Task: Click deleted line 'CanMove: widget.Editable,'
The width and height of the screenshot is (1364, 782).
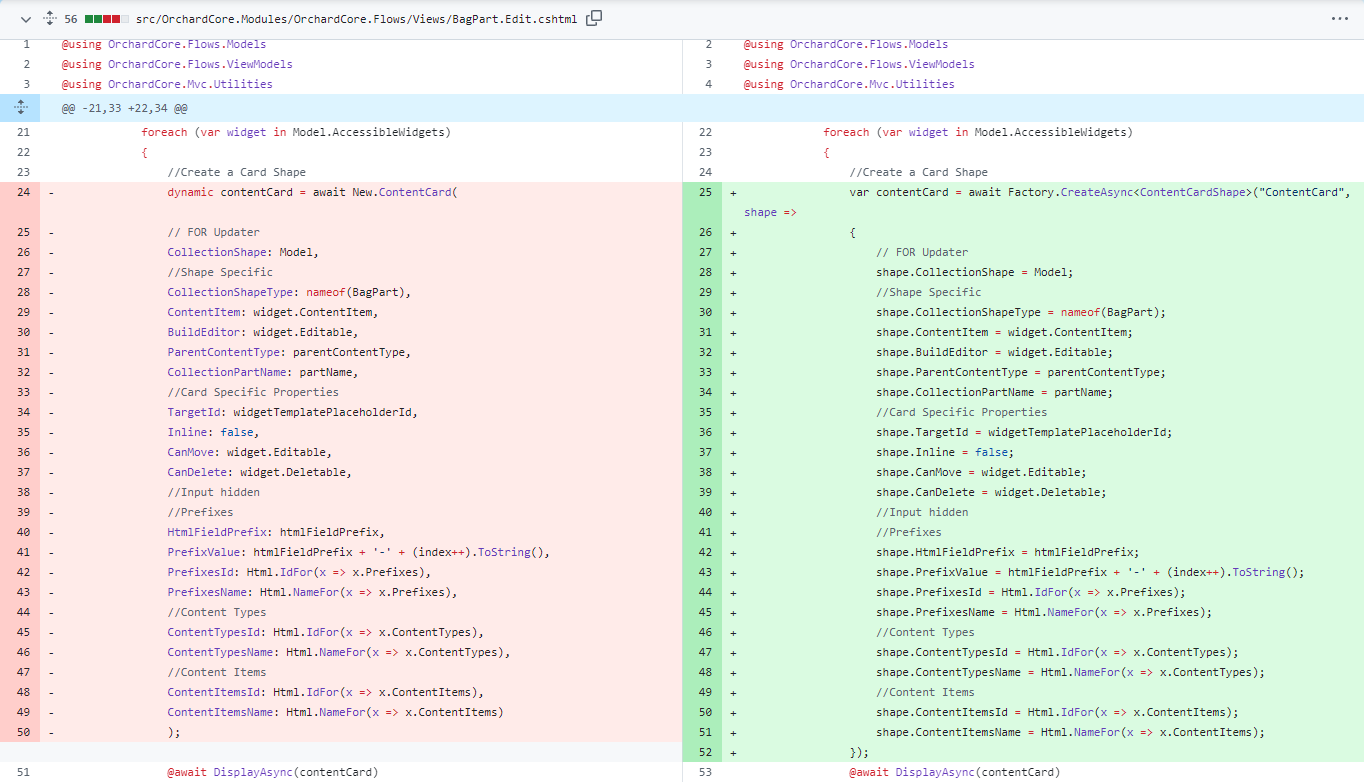Action: (x=249, y=452)
